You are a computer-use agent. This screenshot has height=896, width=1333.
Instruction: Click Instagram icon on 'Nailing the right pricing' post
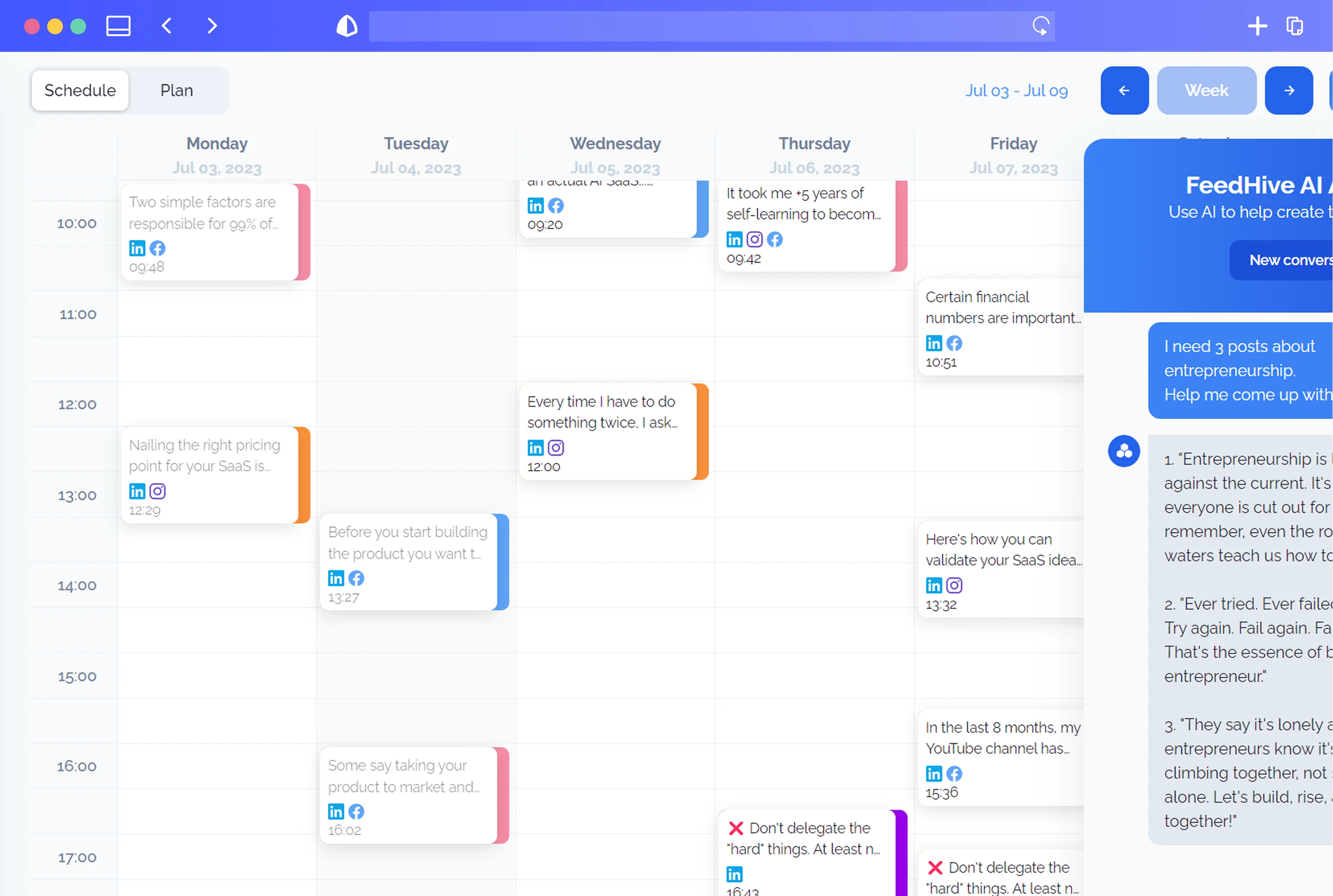157,491
